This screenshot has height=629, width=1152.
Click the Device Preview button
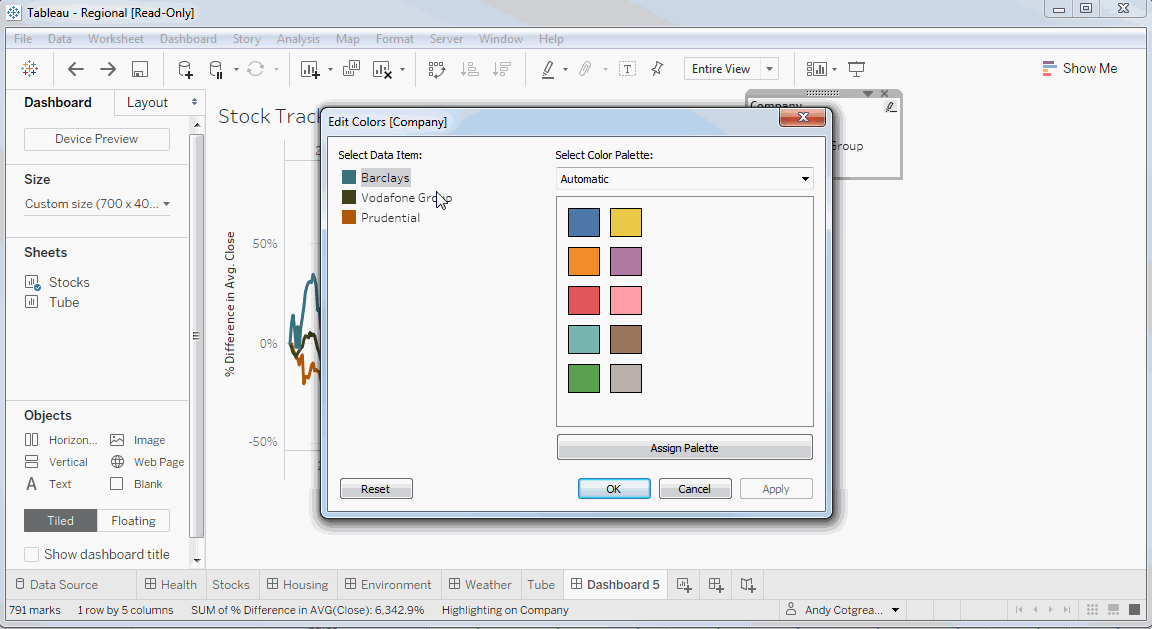pos(96,139)
